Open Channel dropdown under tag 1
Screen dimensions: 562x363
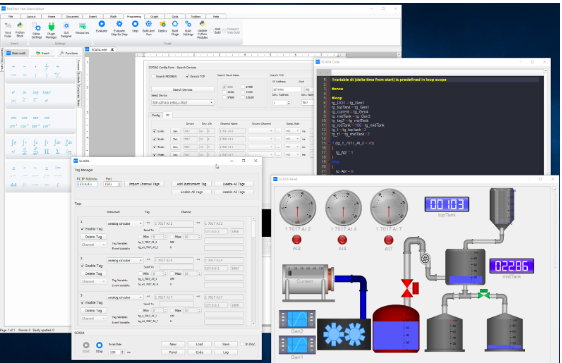(x=93, y=245)
